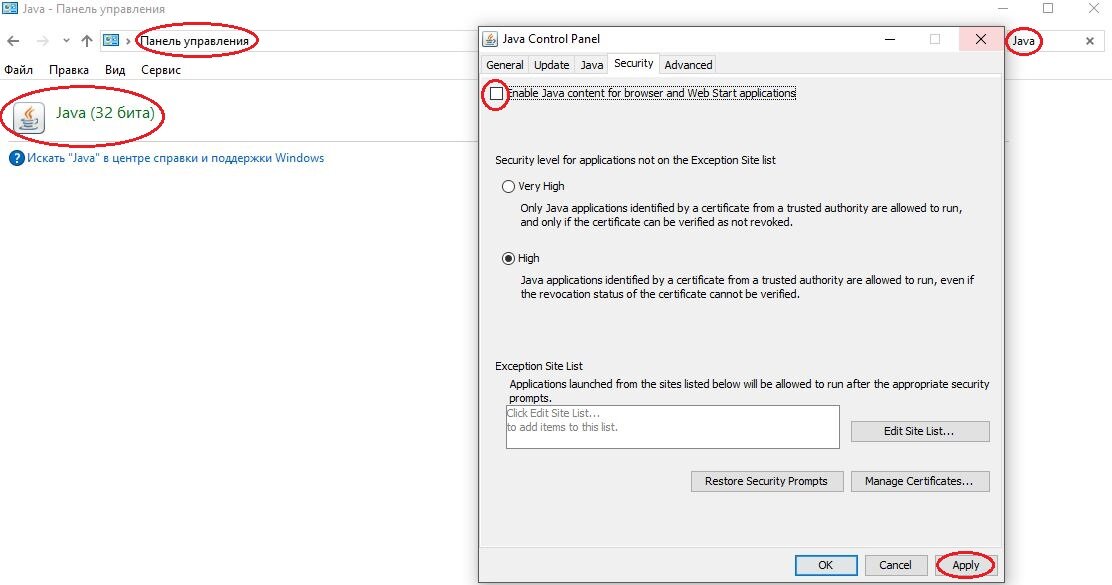1112x585 pixels.
Task: Go up one folder level with up arrow
Action: tap(87, 41)
